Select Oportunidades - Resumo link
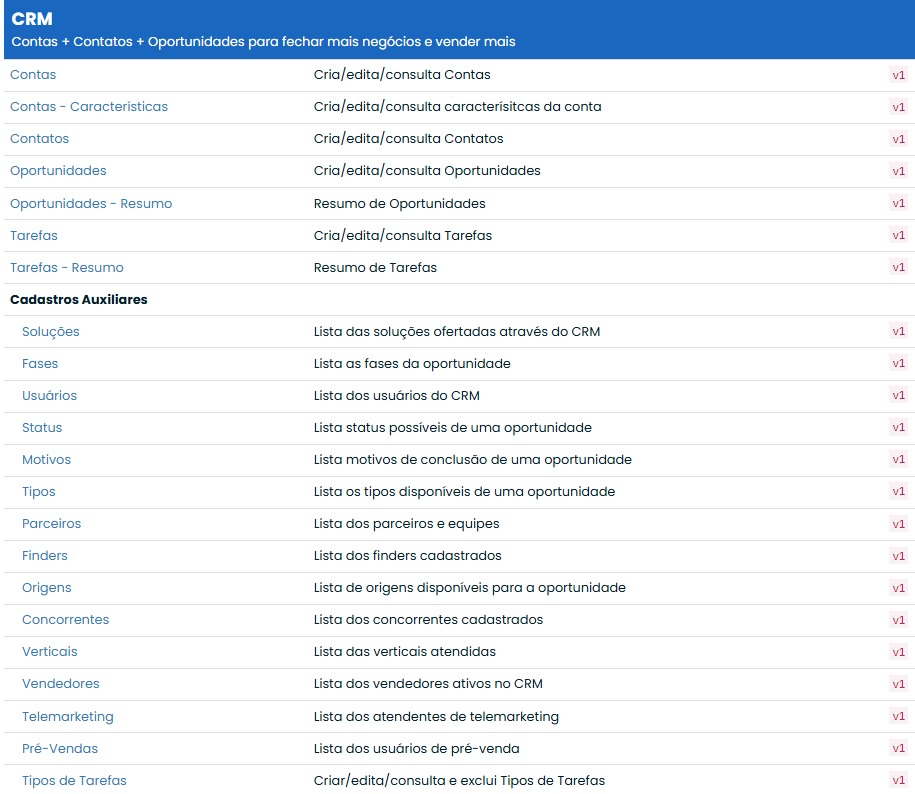 pyautogui.click(x=91, y=203)
